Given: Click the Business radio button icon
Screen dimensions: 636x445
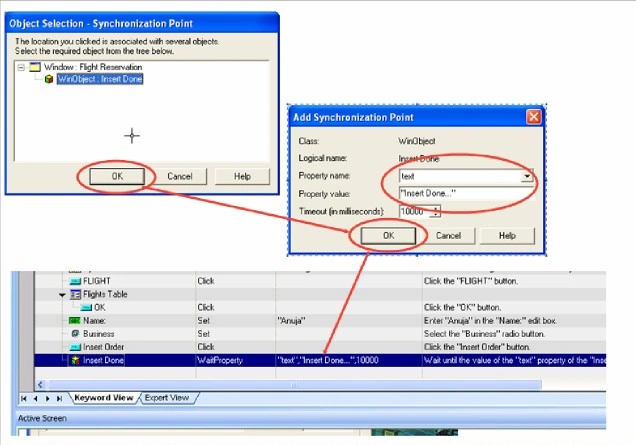Looking at the screenshot, I should [75, 333].
